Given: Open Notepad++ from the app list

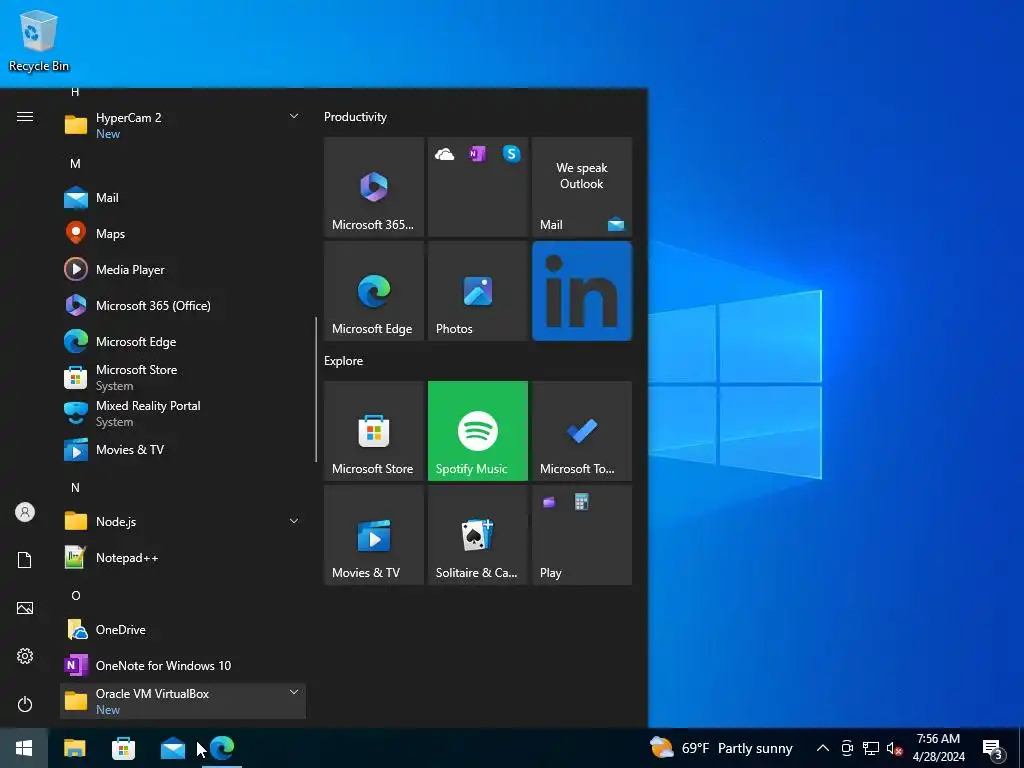Looking at the screenshot, I should pyautogui.click(x=183, y=557).
